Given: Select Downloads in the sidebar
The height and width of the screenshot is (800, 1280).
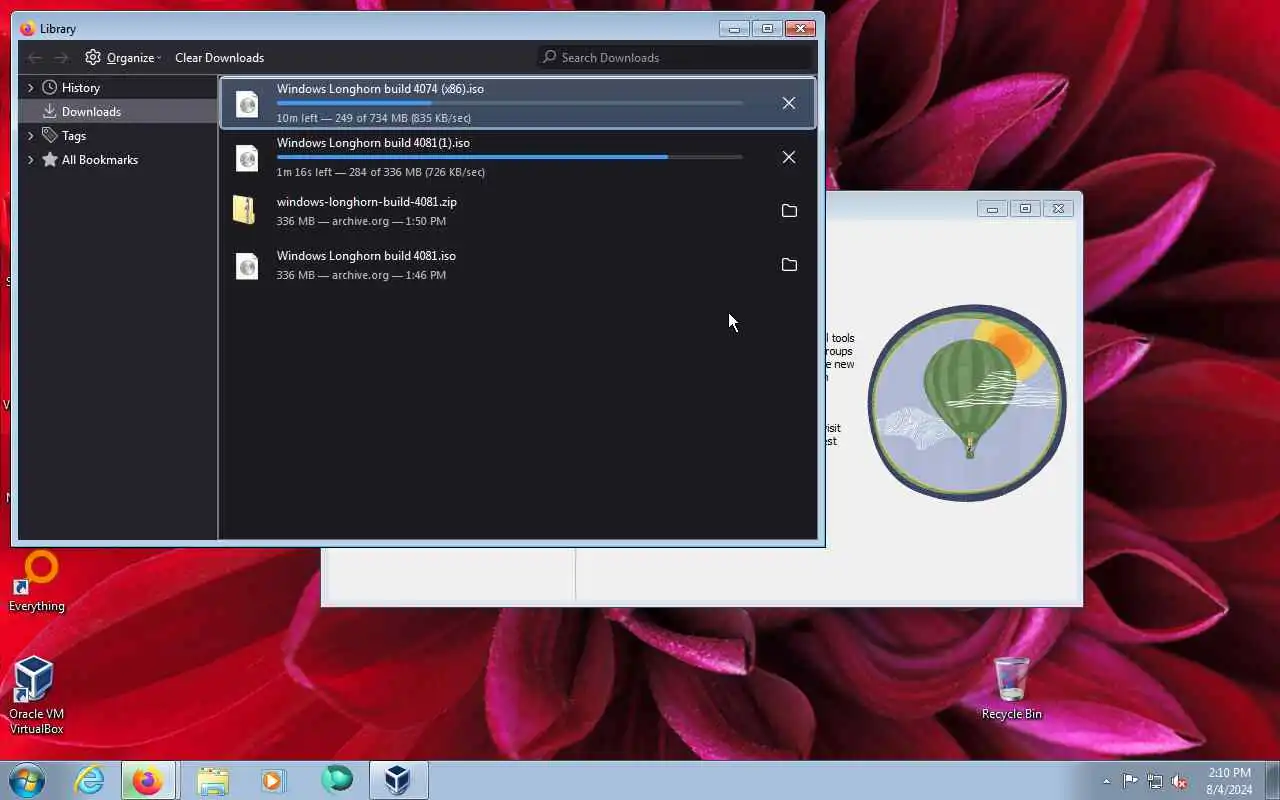Looking at the screenshot, I should (x=118, y=111).
